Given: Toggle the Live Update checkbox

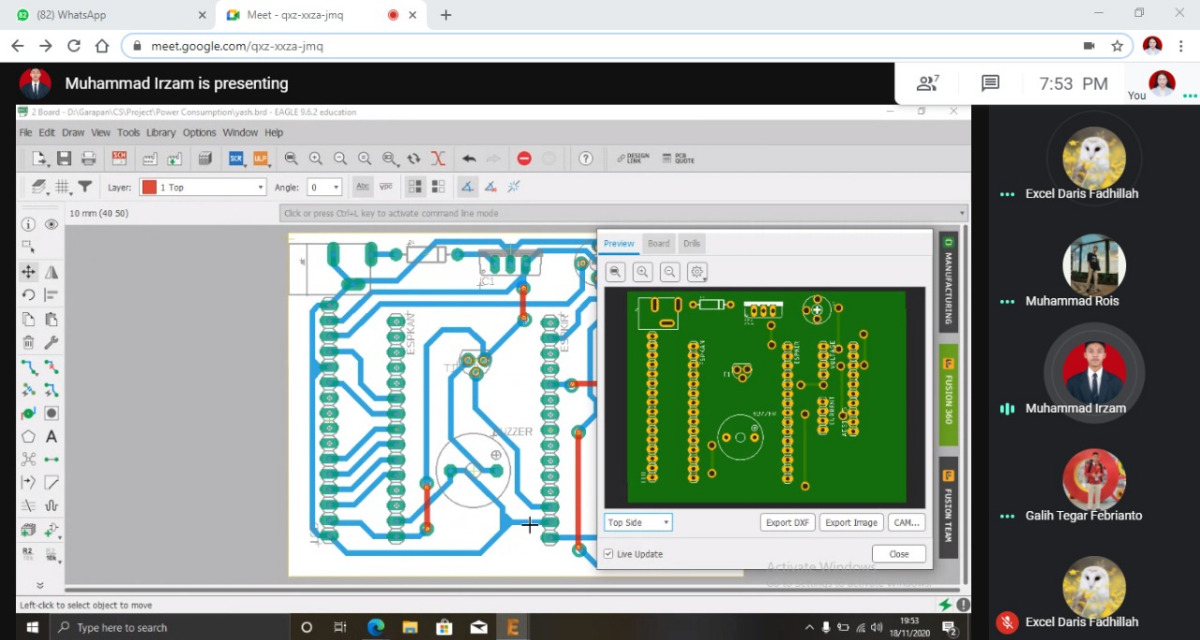Looking at the screenshot, I should coord(609,554).
